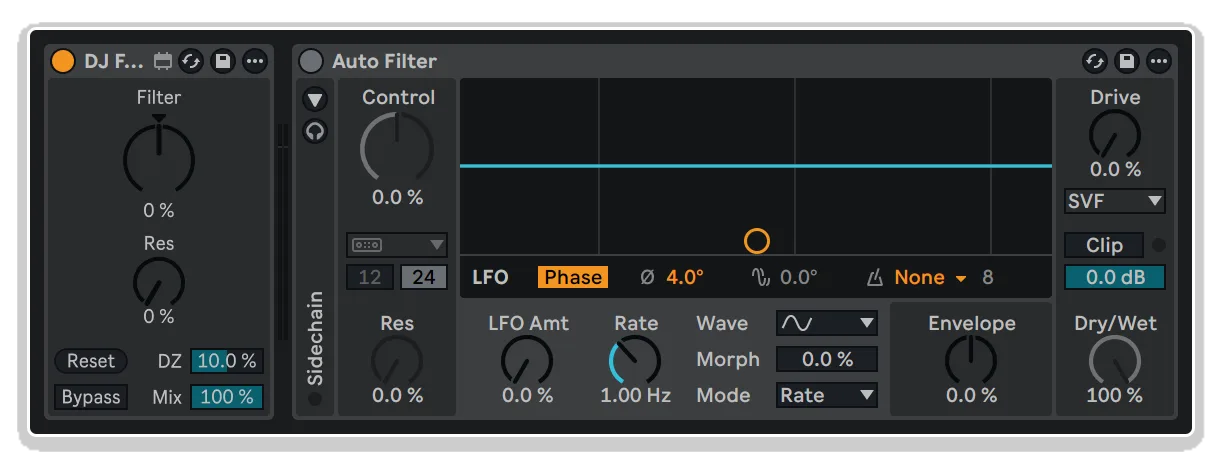The image size is (1222, 464).
Task: Click the Drive knob
Action: point(1115,135)
